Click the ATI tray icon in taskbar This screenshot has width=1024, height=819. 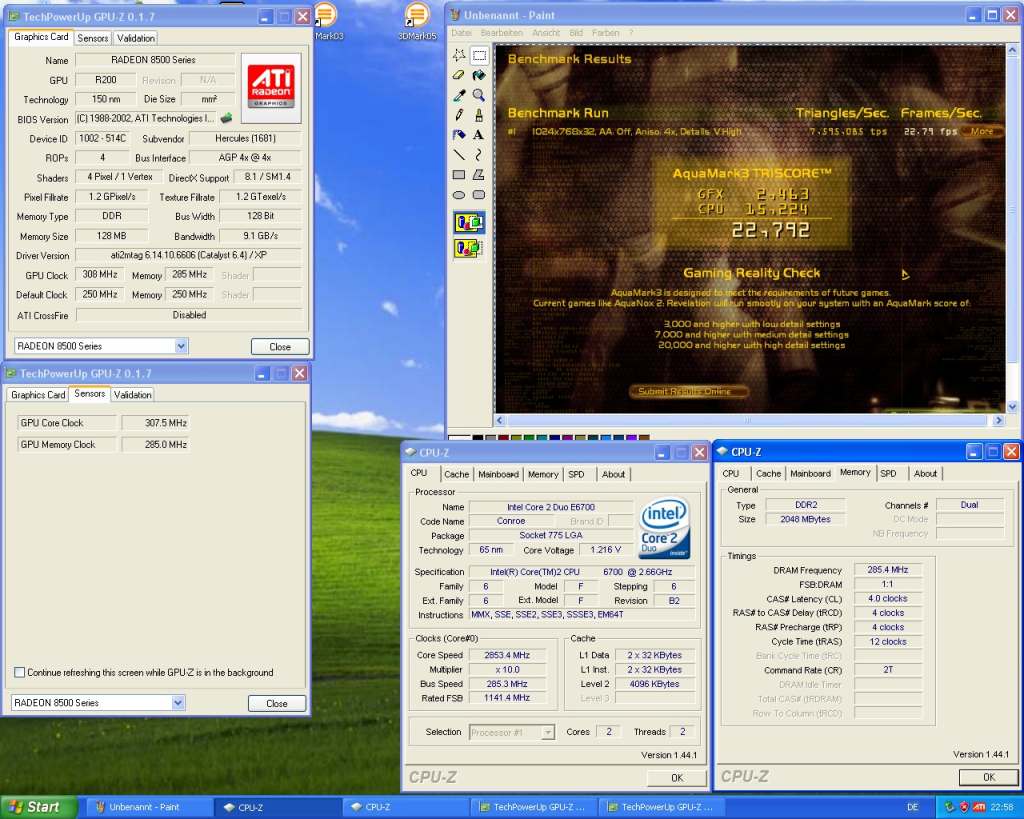pos(979,807)
